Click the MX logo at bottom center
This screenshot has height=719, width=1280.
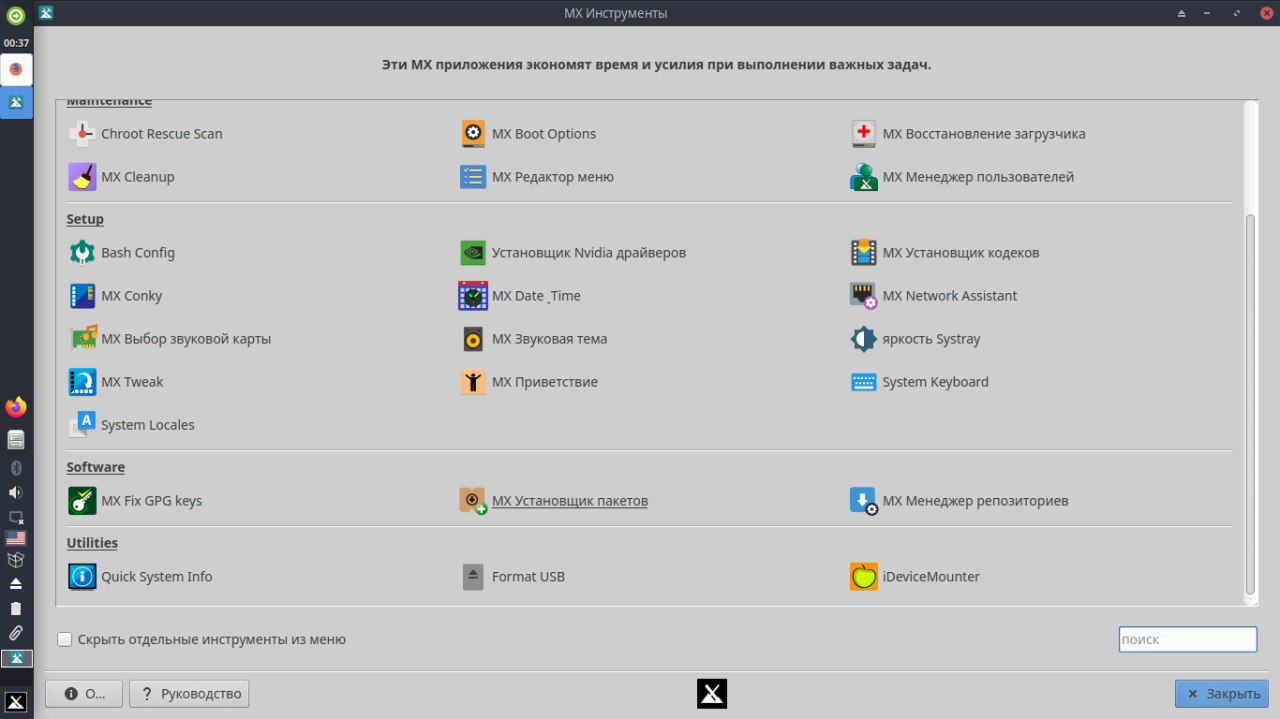click(712, 694)
